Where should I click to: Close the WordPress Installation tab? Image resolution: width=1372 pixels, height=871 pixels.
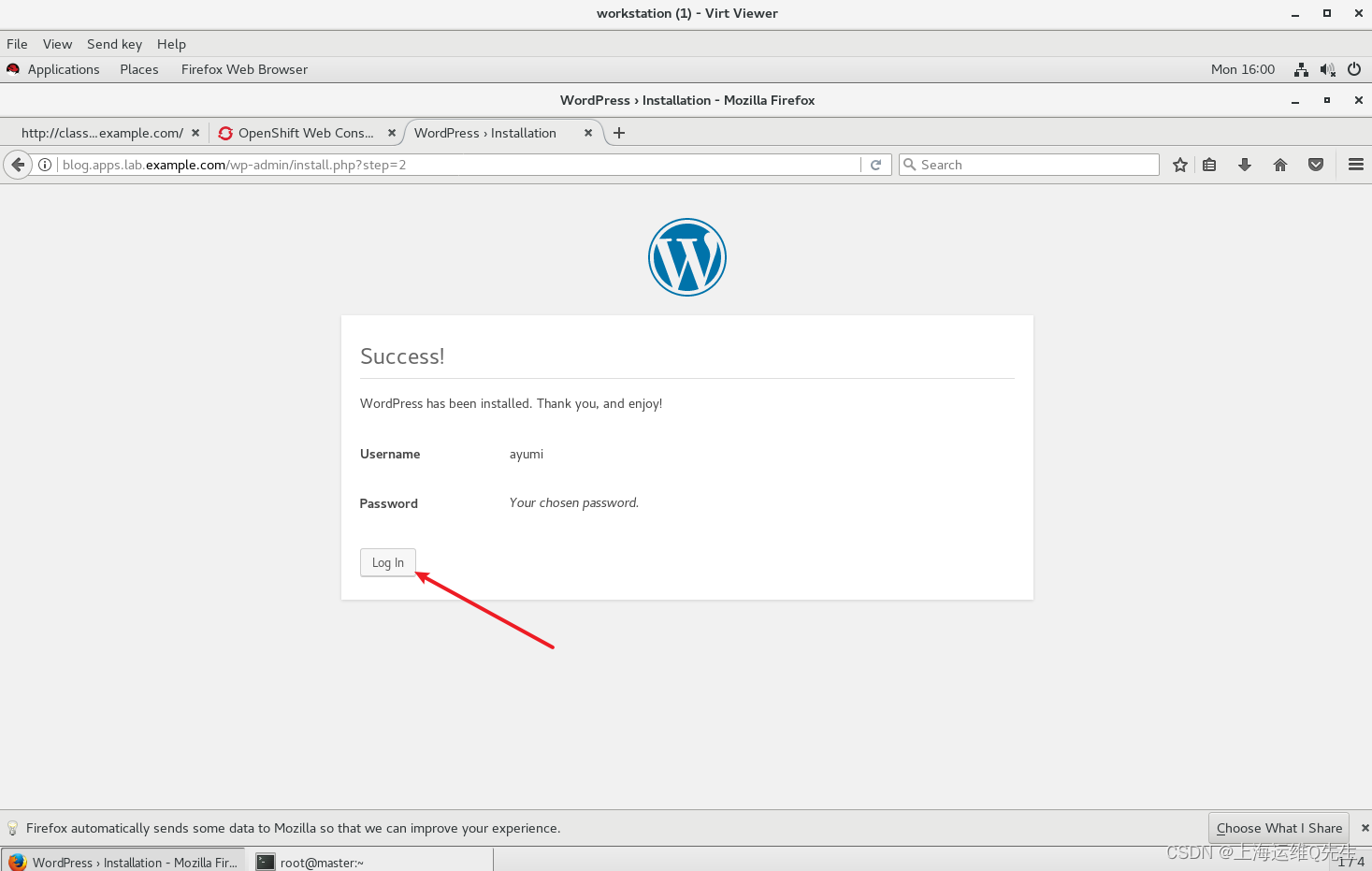click(588, 133)
